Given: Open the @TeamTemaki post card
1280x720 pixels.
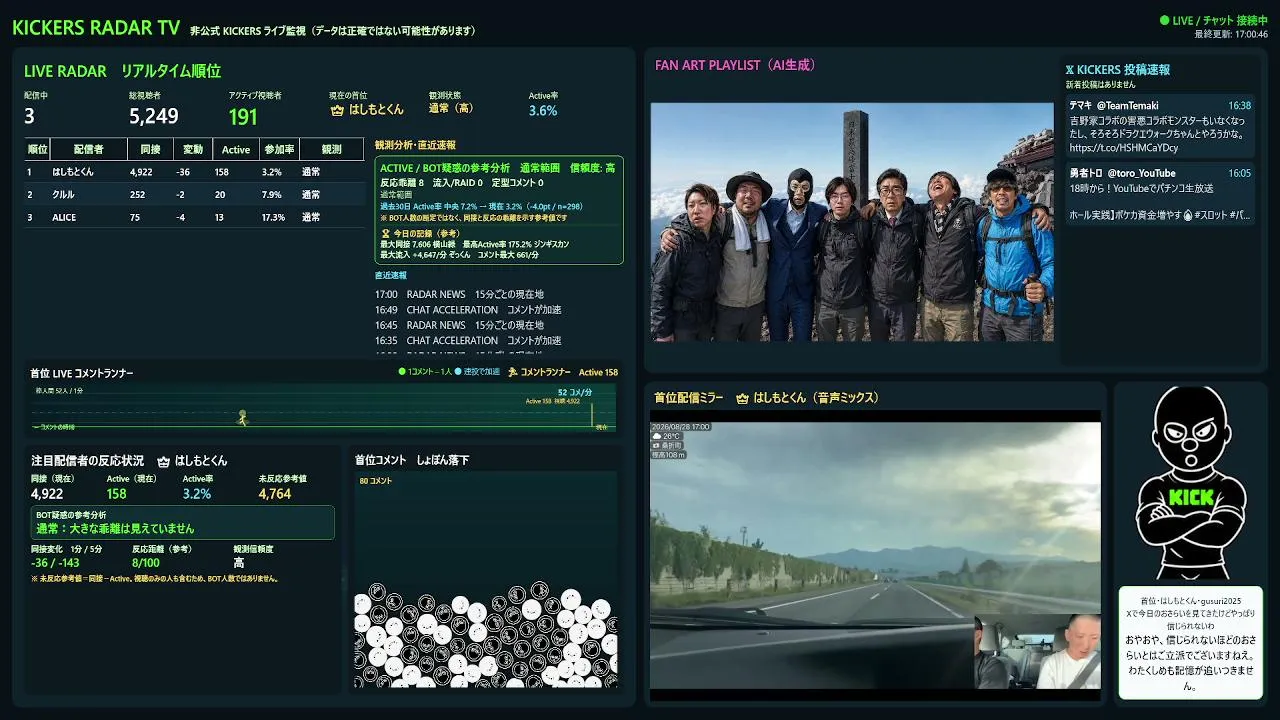Looking at the screenshot, I should point(1160,126).
